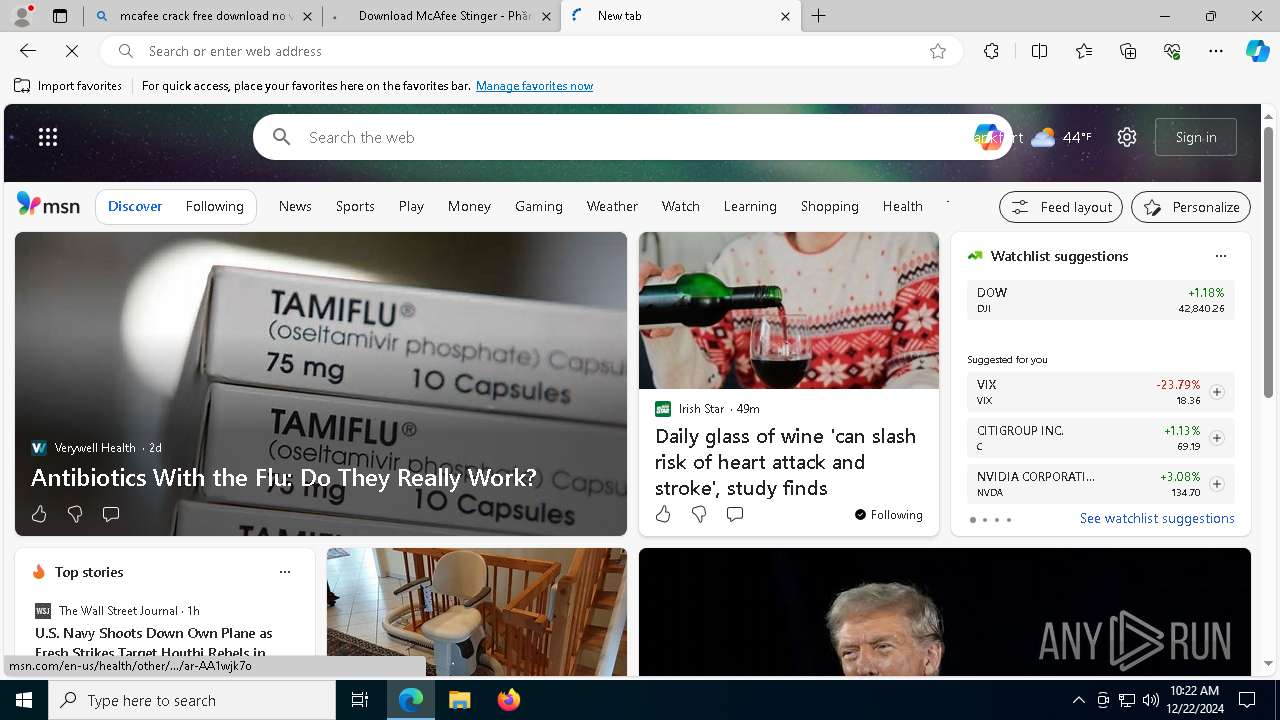
Task: Open the DOW index row
Action: click(x=1100, y=300)
